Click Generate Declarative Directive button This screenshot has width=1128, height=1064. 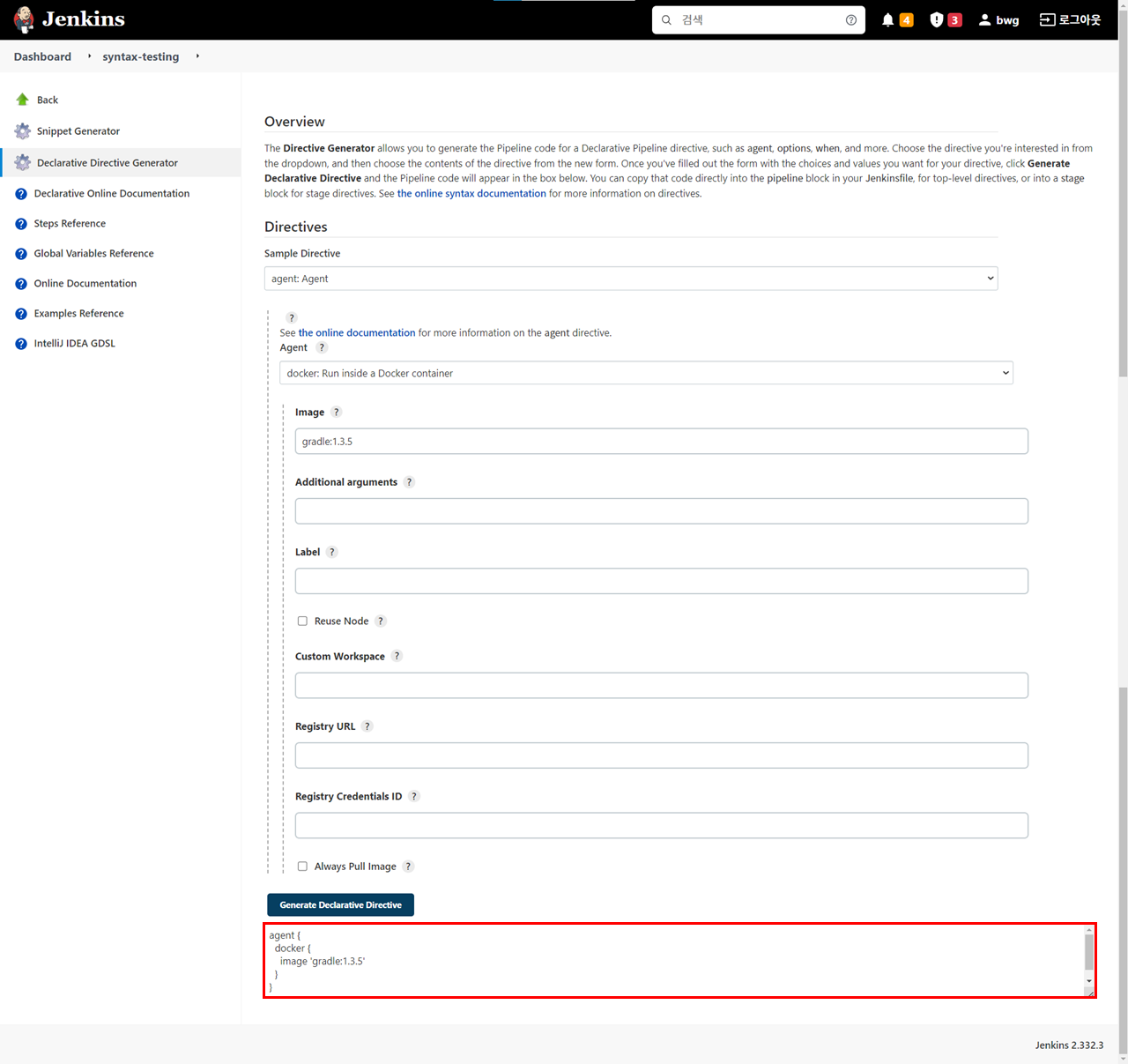340,904
